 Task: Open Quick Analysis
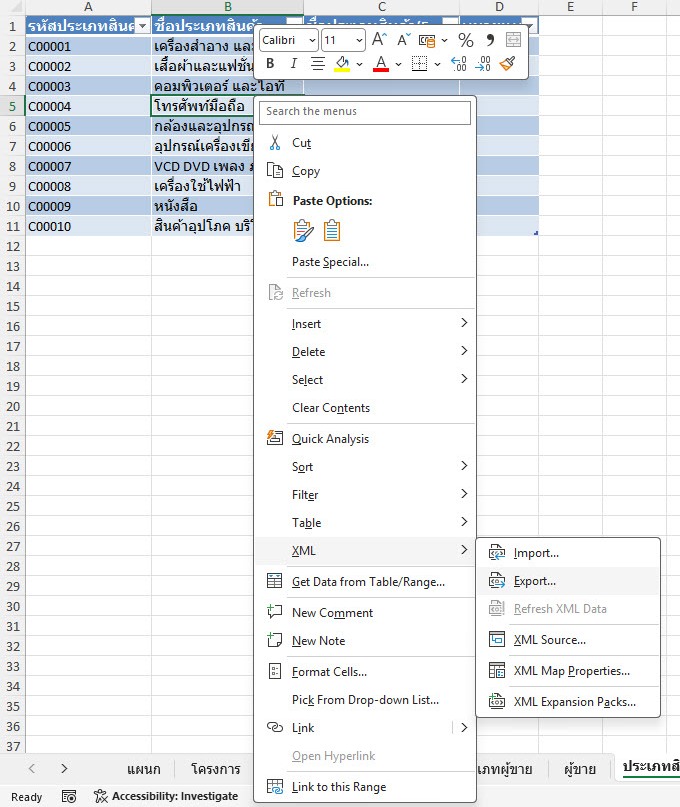(365, 438)
